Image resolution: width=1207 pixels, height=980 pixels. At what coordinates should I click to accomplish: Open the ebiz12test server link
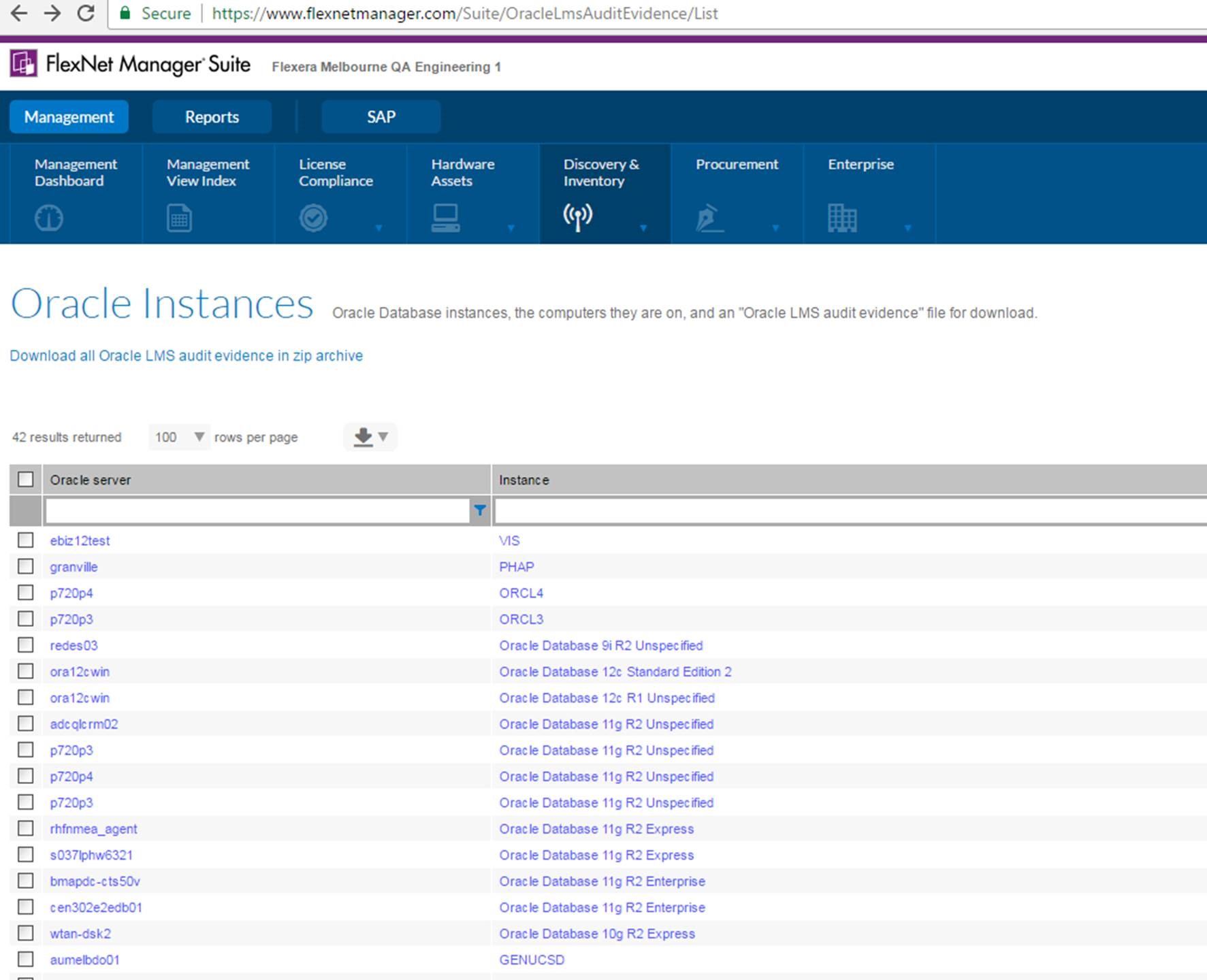point(80,540)
